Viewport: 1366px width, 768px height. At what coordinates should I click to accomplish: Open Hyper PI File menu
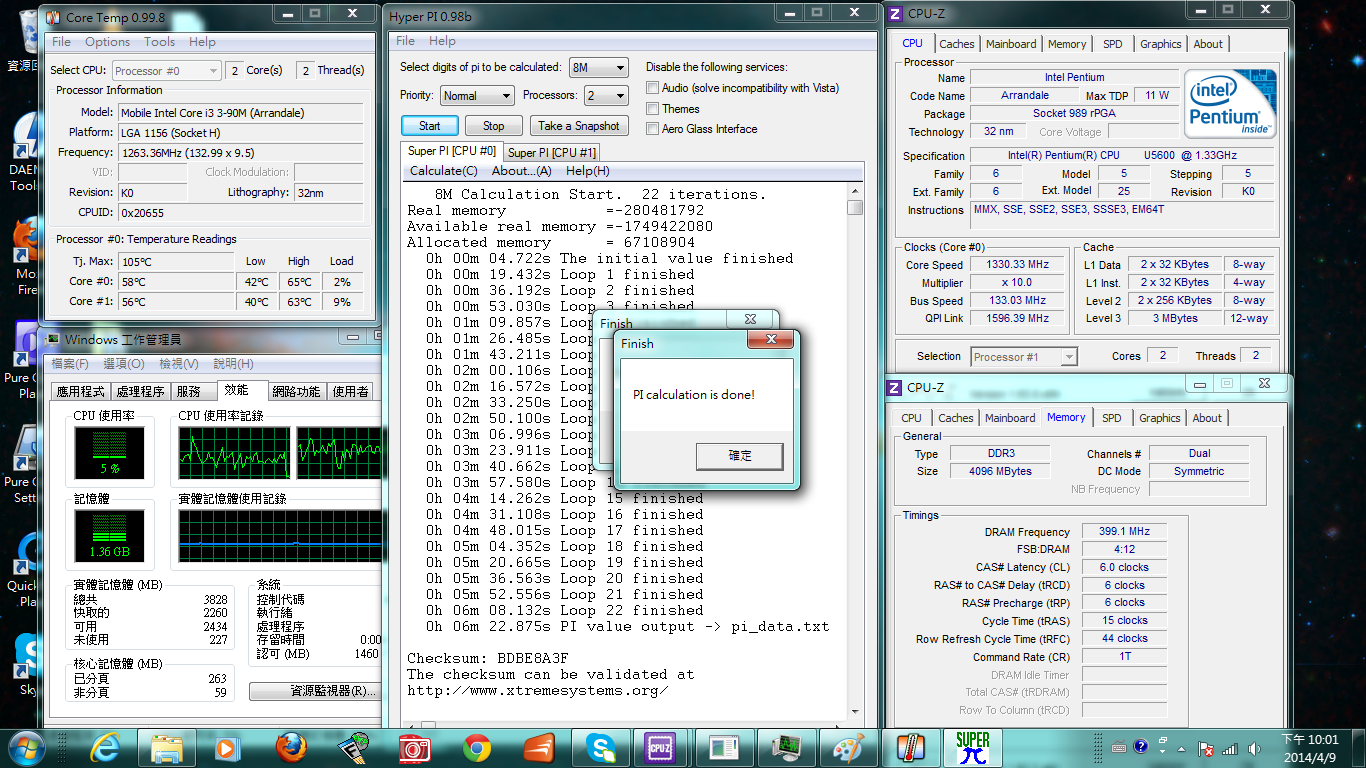coord(405,41)
